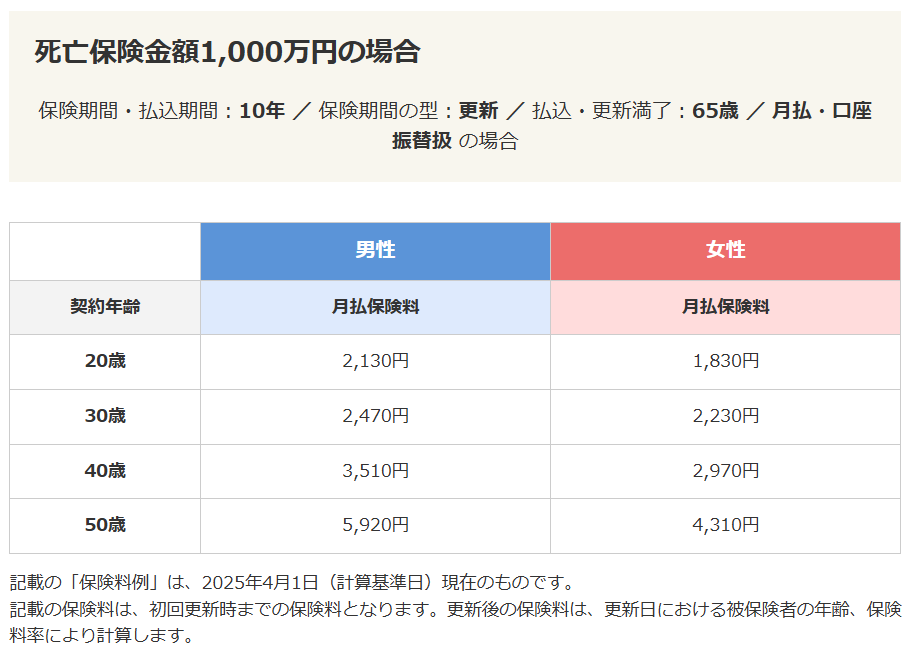
Task: Click the 死亡保険金額1,000万円の場合 heading
Action: (x=227, y=52)
